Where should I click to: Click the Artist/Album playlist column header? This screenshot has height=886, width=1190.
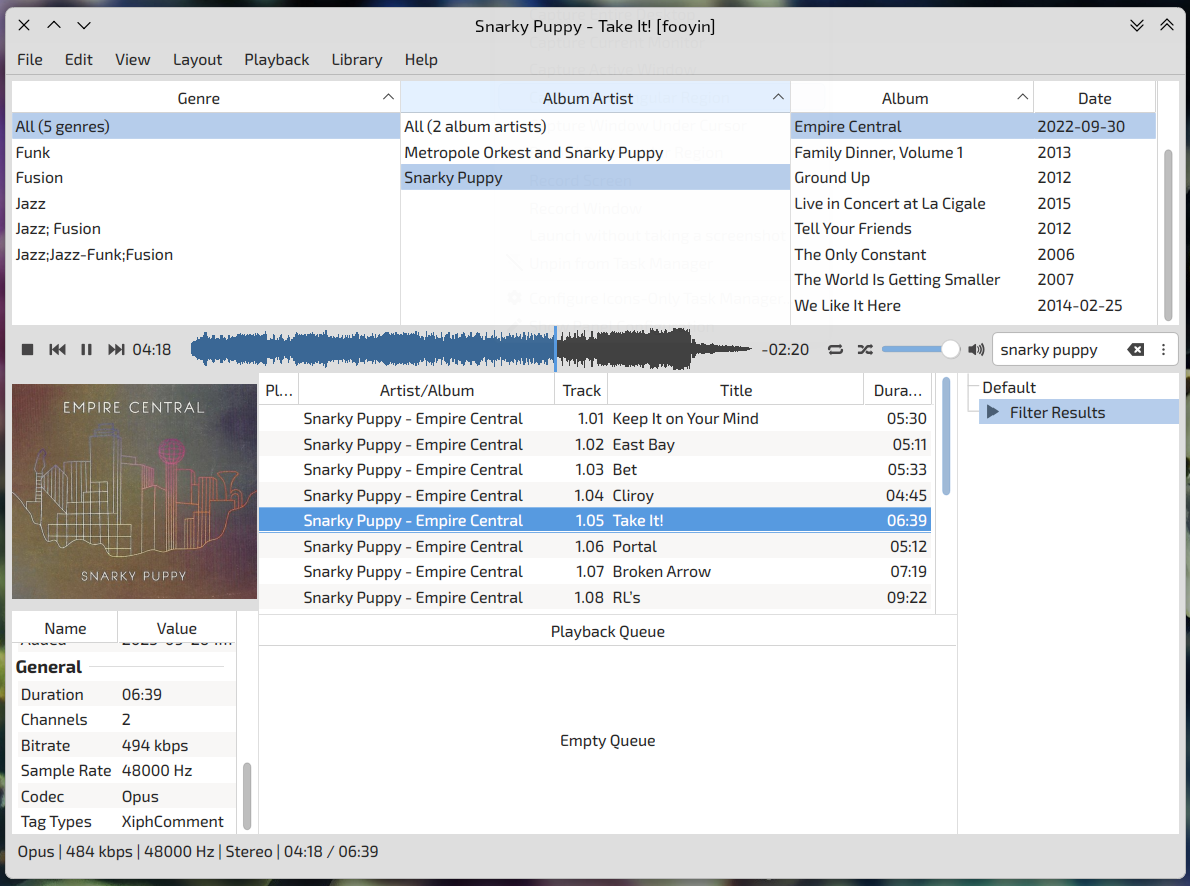(x=427, y=390)
